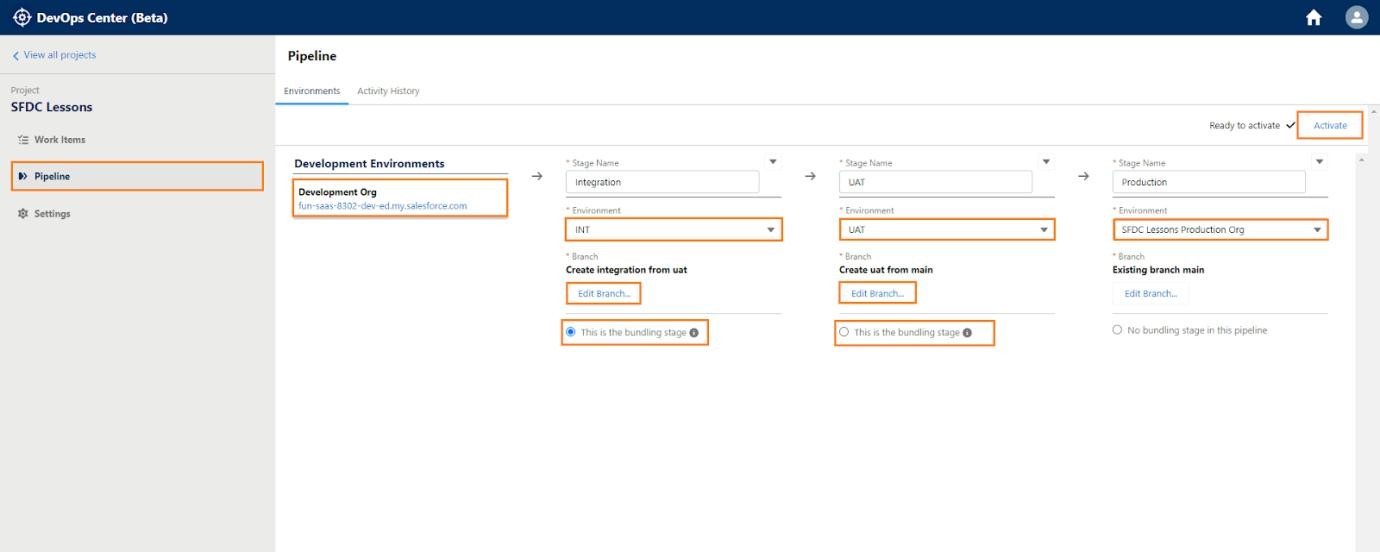Click the back chevron beside View all projects

[x=16, y=55]
